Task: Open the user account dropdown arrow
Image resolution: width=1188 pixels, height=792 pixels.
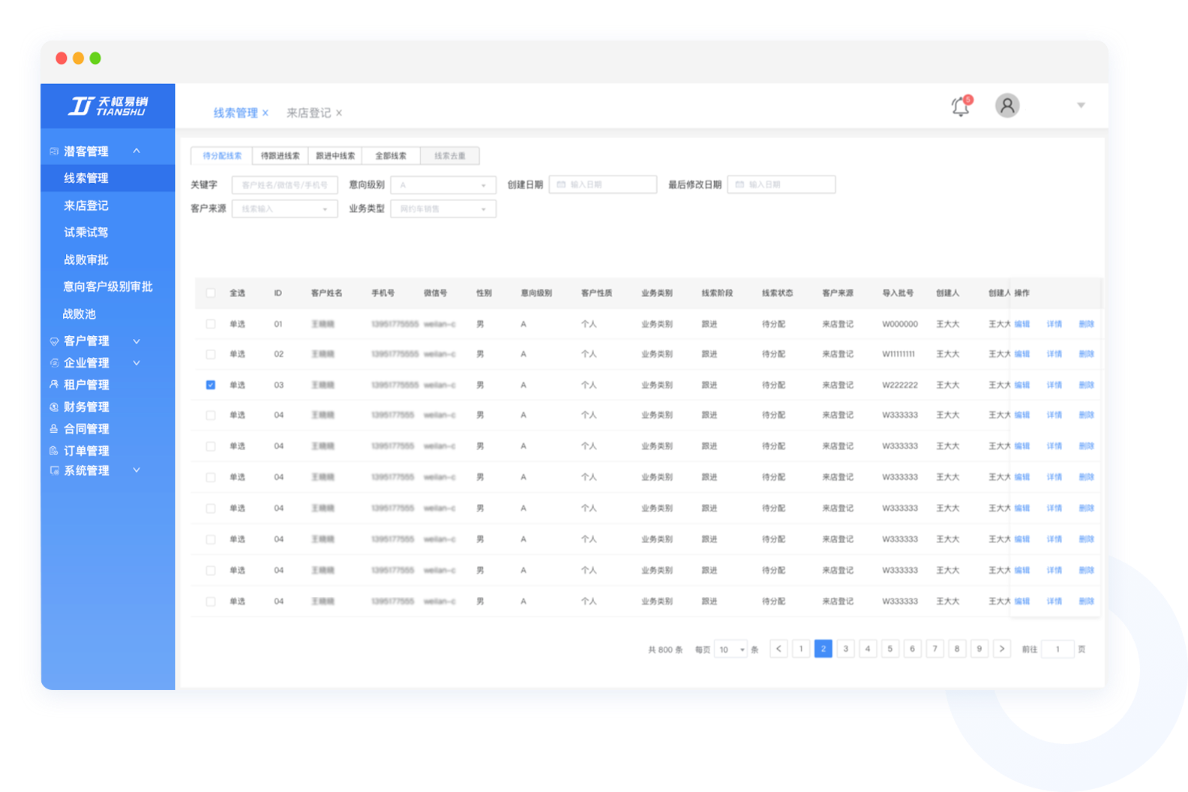Action: (x=1080, y=106)
